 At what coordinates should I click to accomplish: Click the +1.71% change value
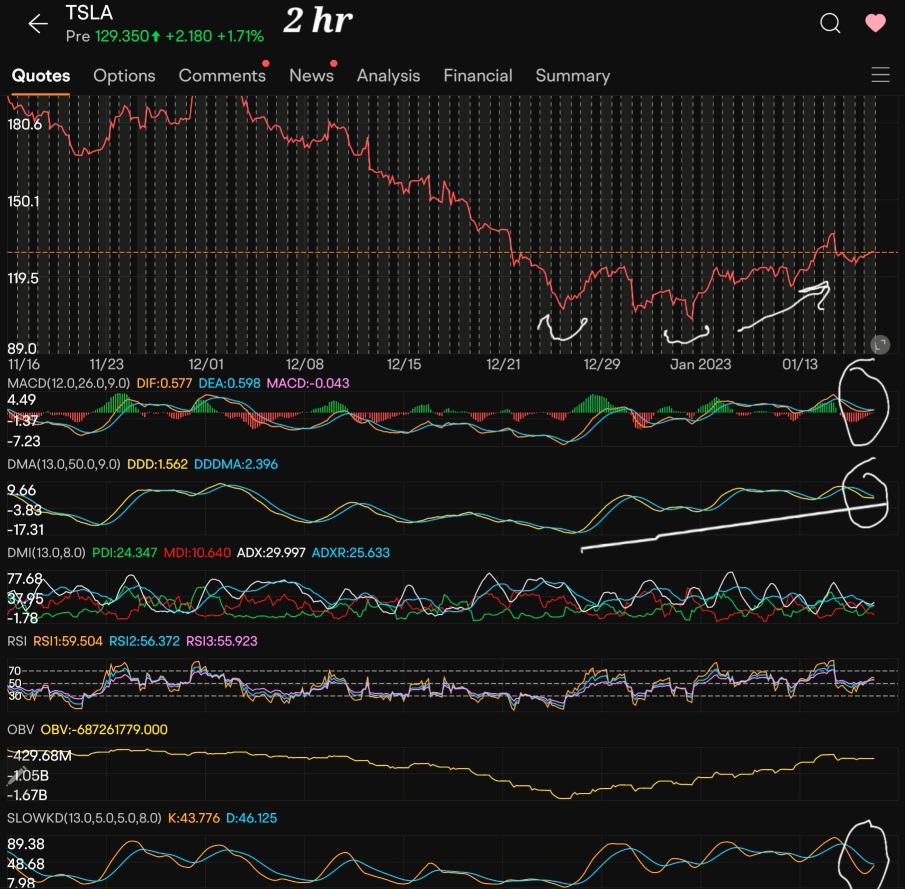(240, 36)
